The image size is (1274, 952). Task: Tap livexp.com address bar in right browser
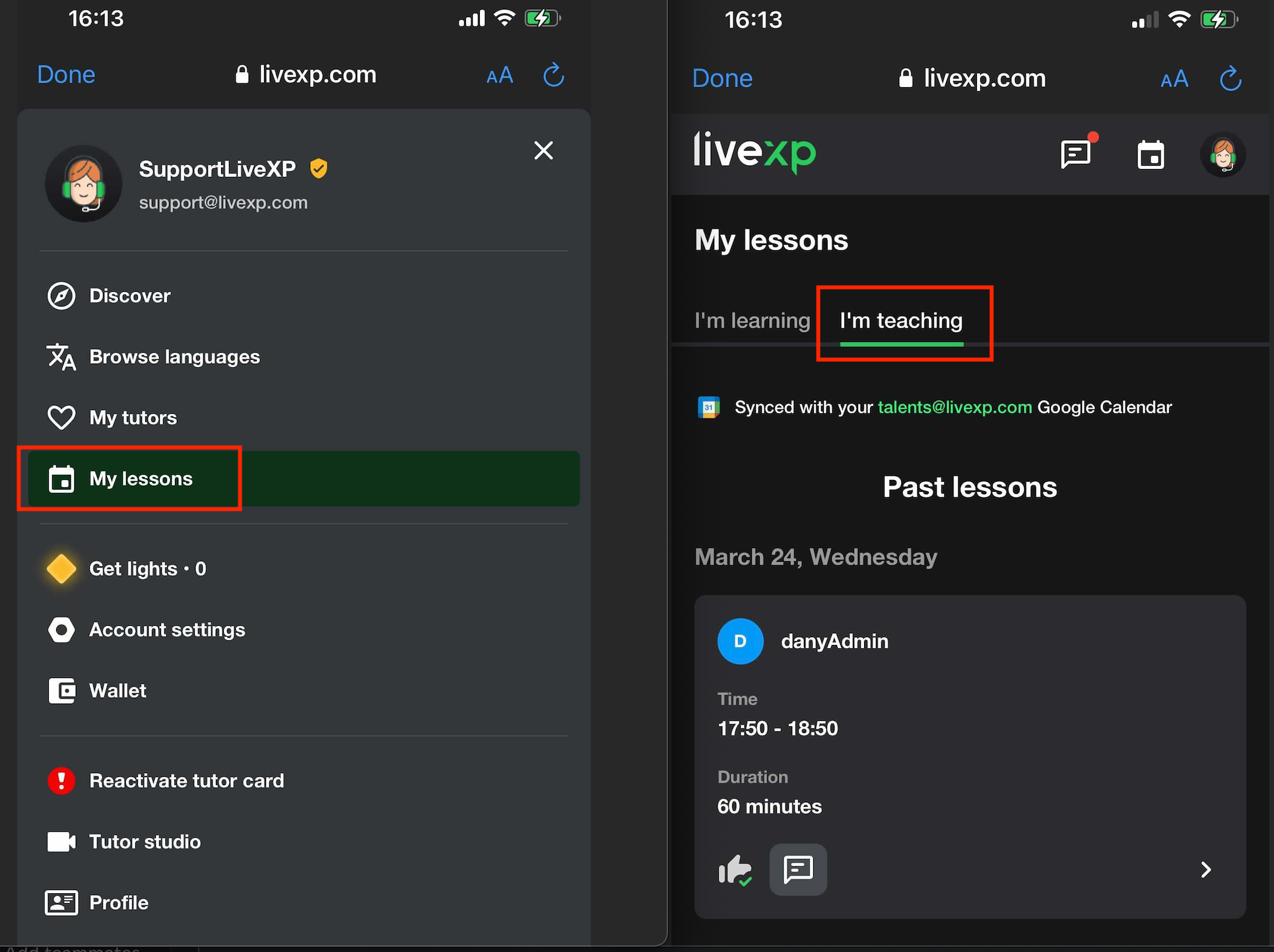(972, 79)
